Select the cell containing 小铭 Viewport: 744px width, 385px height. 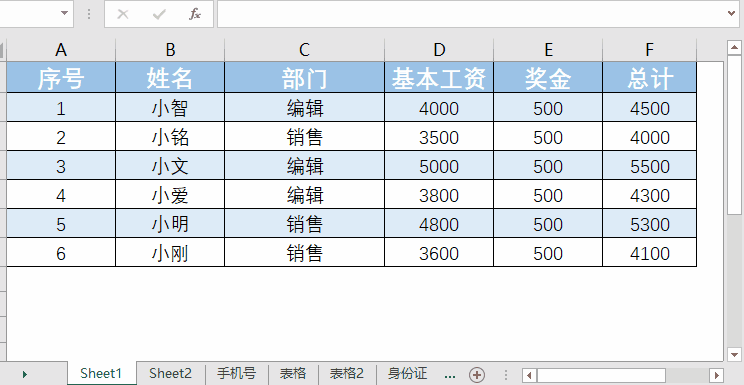pyautogui.click(x=170, y=137)
